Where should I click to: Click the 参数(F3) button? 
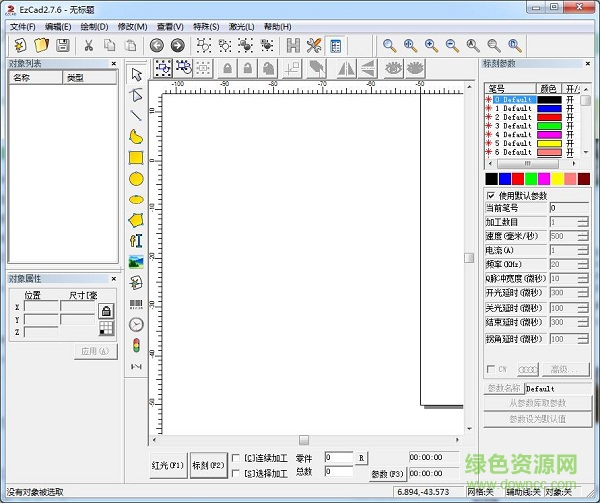coord(386,474)
